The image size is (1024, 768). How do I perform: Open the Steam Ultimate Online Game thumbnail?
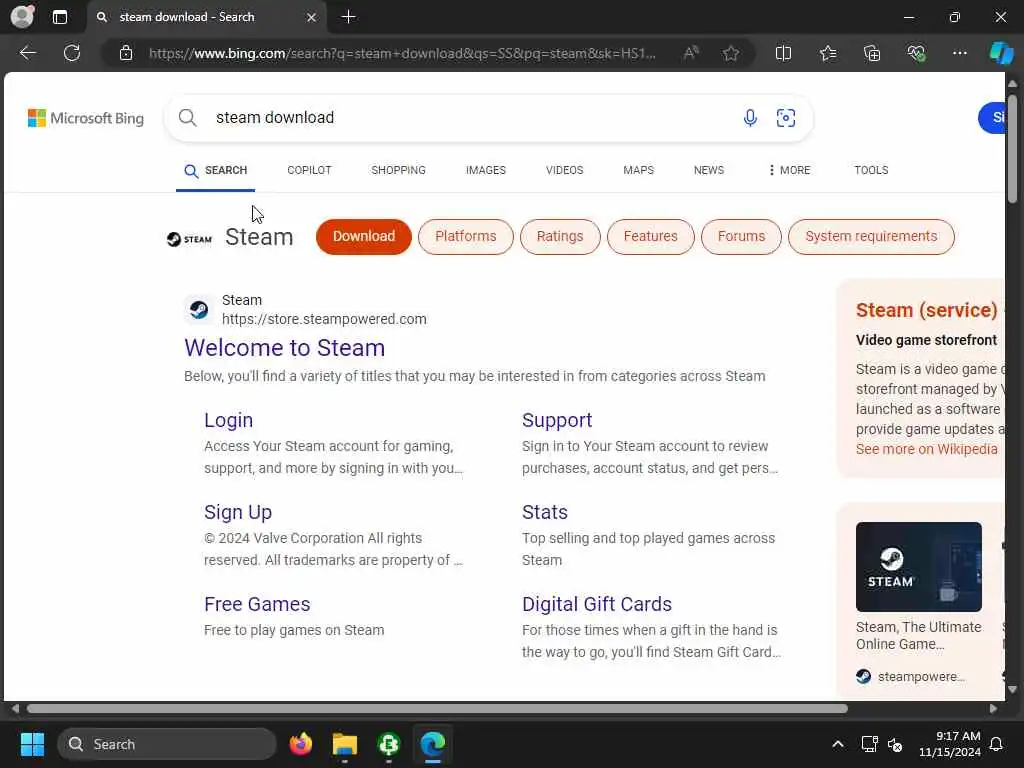point(918,567)
